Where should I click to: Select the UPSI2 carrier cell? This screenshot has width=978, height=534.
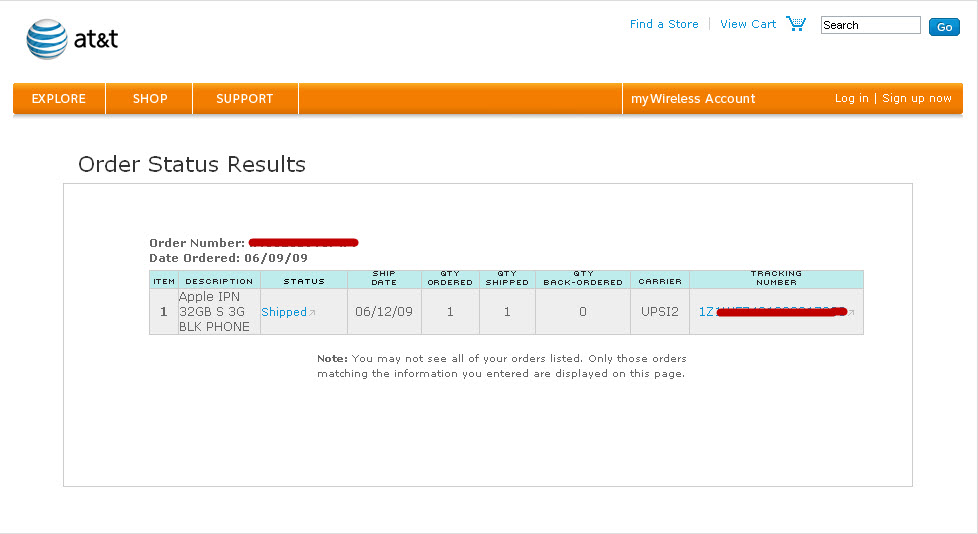pos(660,311)
